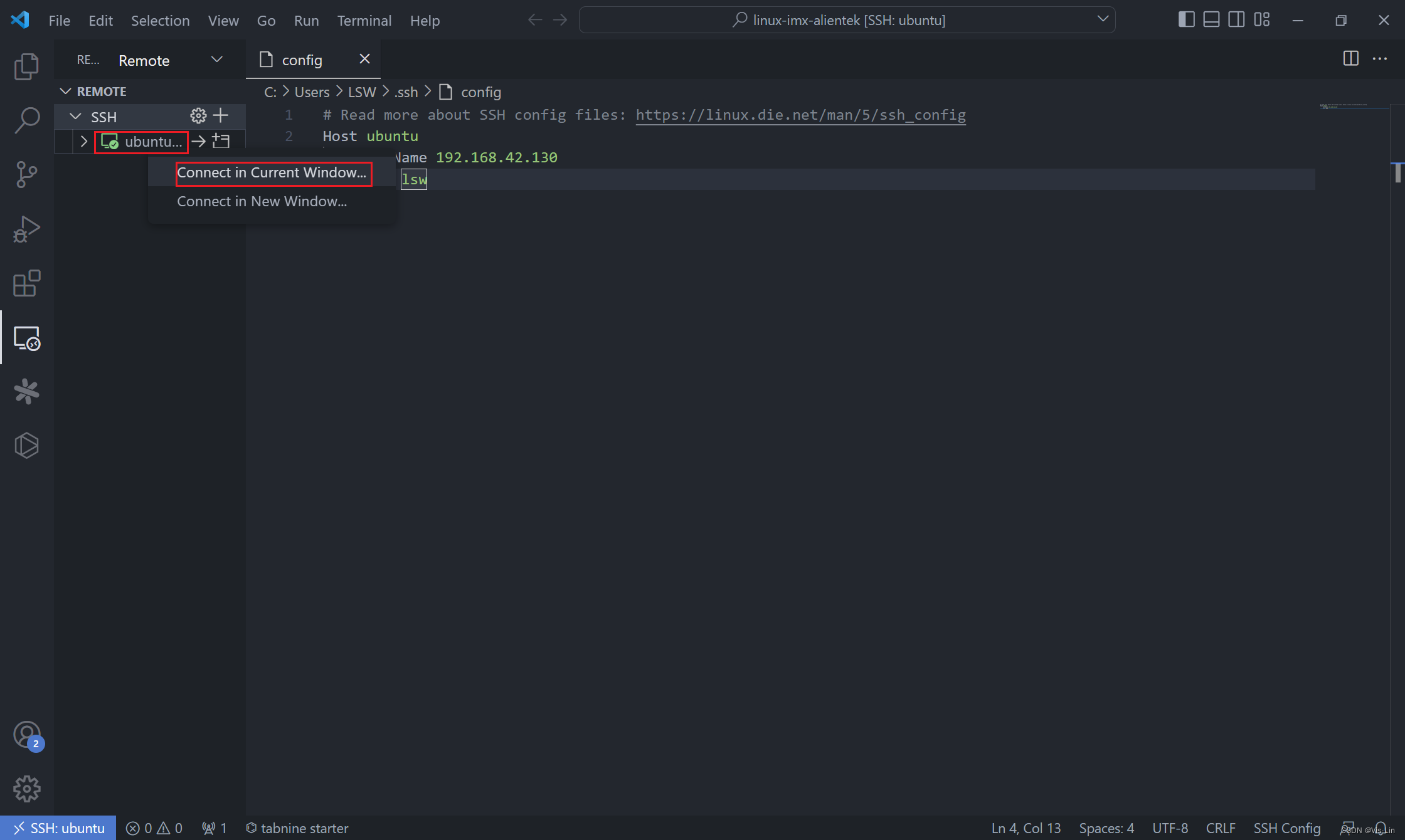
Task: Open the Explorer view icon
Action: (x=26, y=66)
